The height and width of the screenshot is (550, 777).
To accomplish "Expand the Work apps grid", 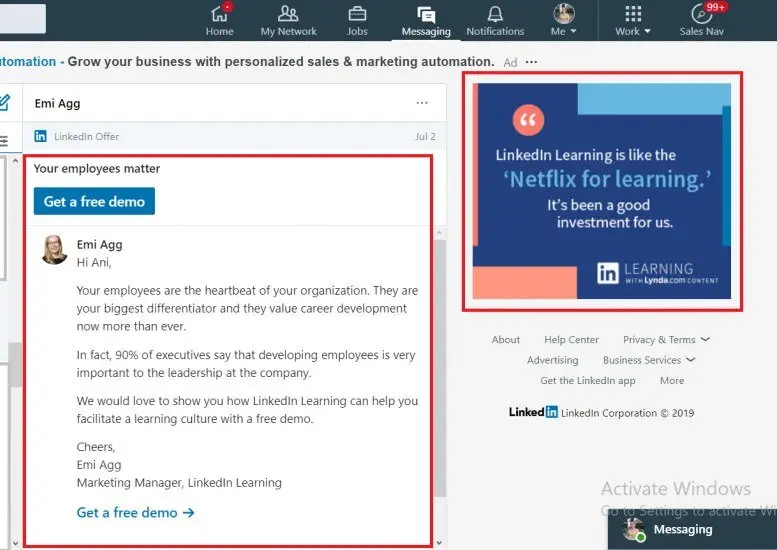I will point(633,14).
